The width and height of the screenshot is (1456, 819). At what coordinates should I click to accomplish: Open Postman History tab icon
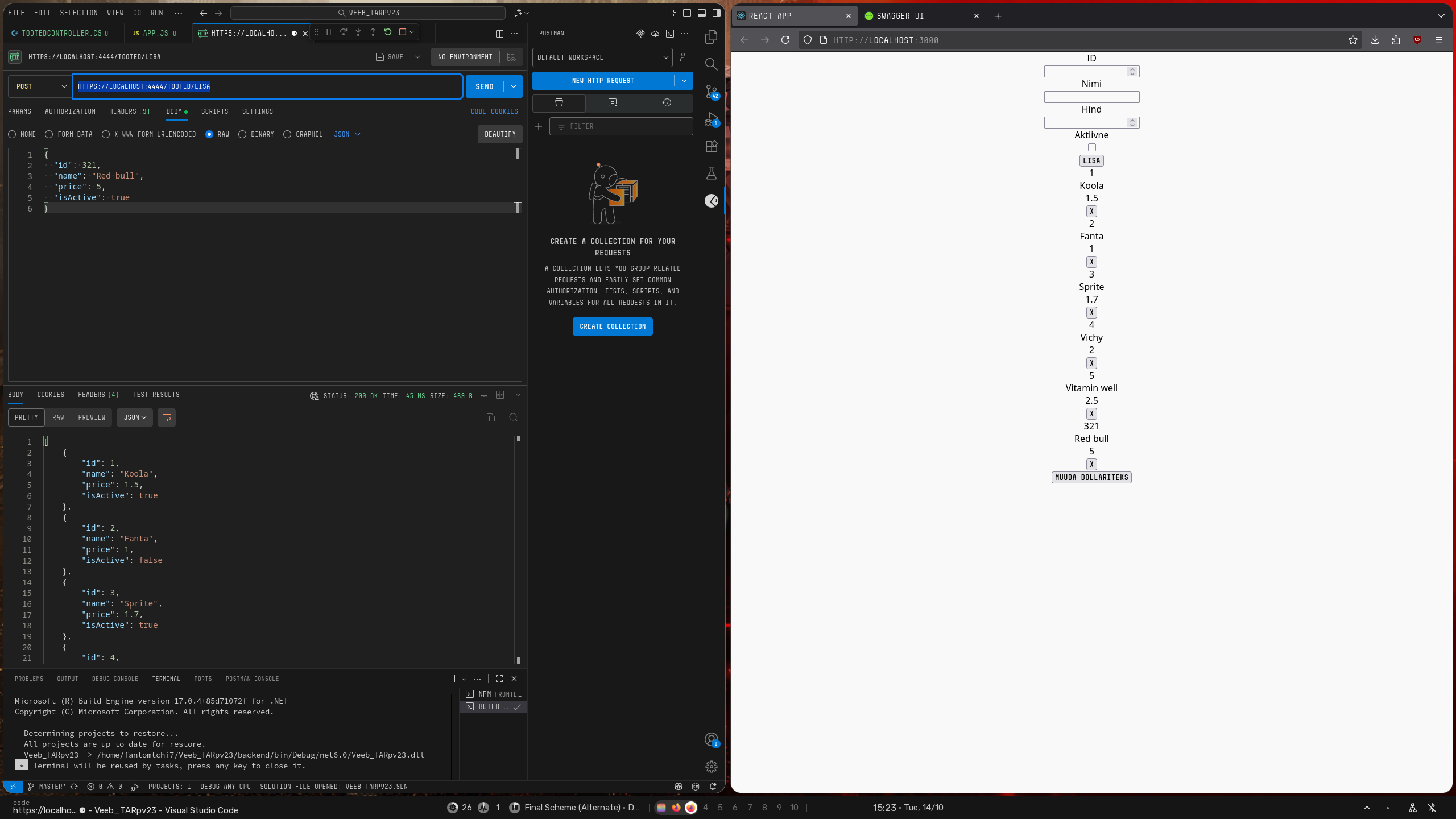pos(667,102)
